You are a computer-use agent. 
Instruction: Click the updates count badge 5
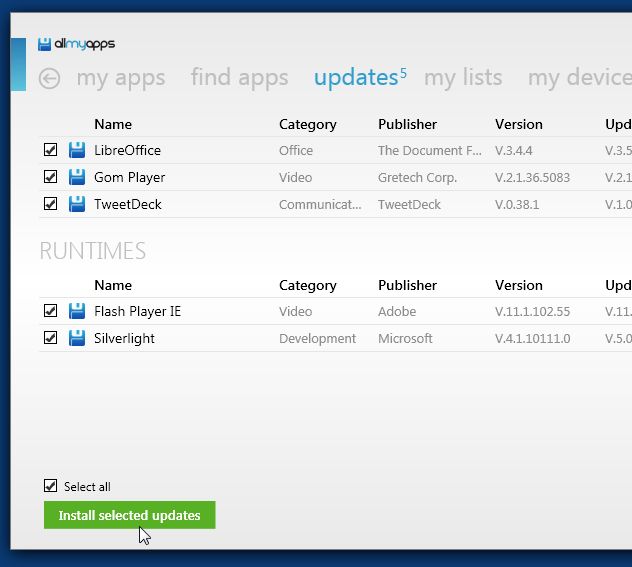click(x=403, y=72)
